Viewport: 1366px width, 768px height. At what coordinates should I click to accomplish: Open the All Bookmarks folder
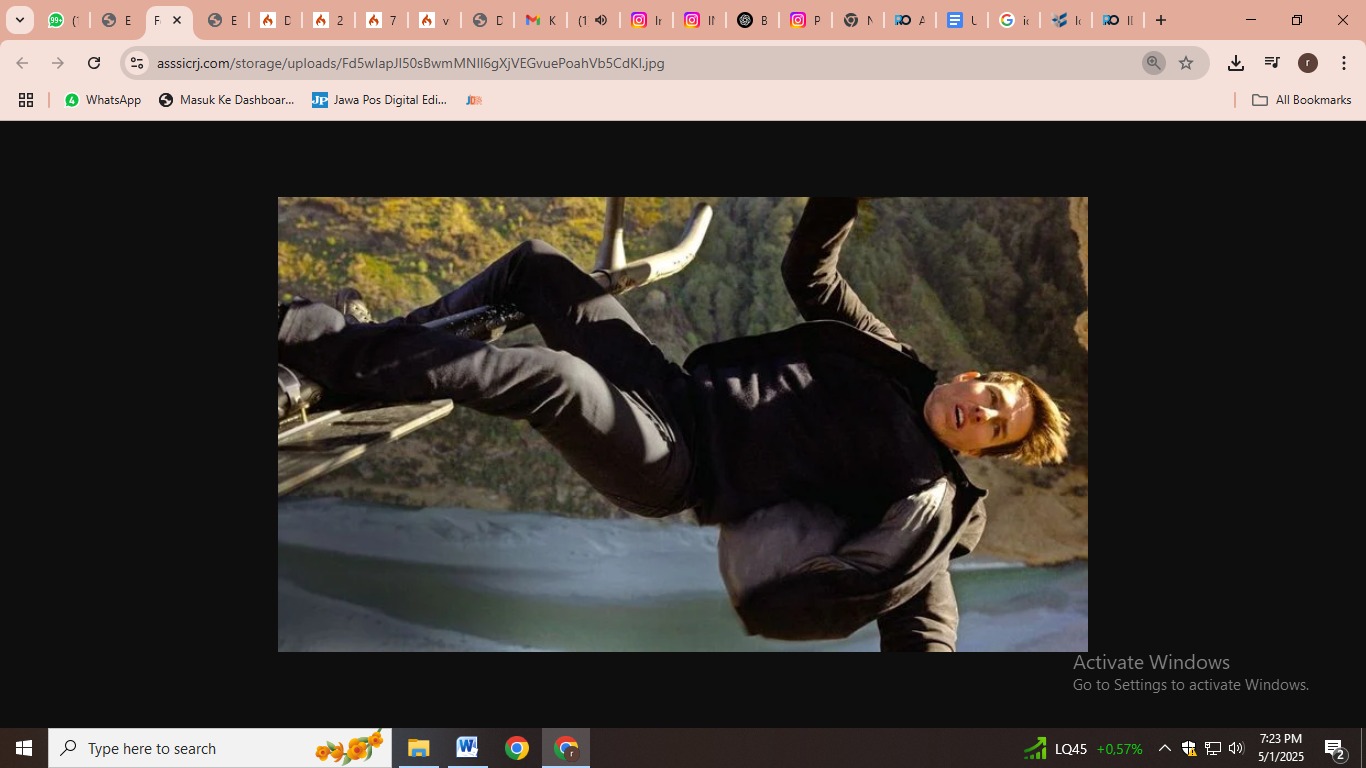pos(1301,100)
